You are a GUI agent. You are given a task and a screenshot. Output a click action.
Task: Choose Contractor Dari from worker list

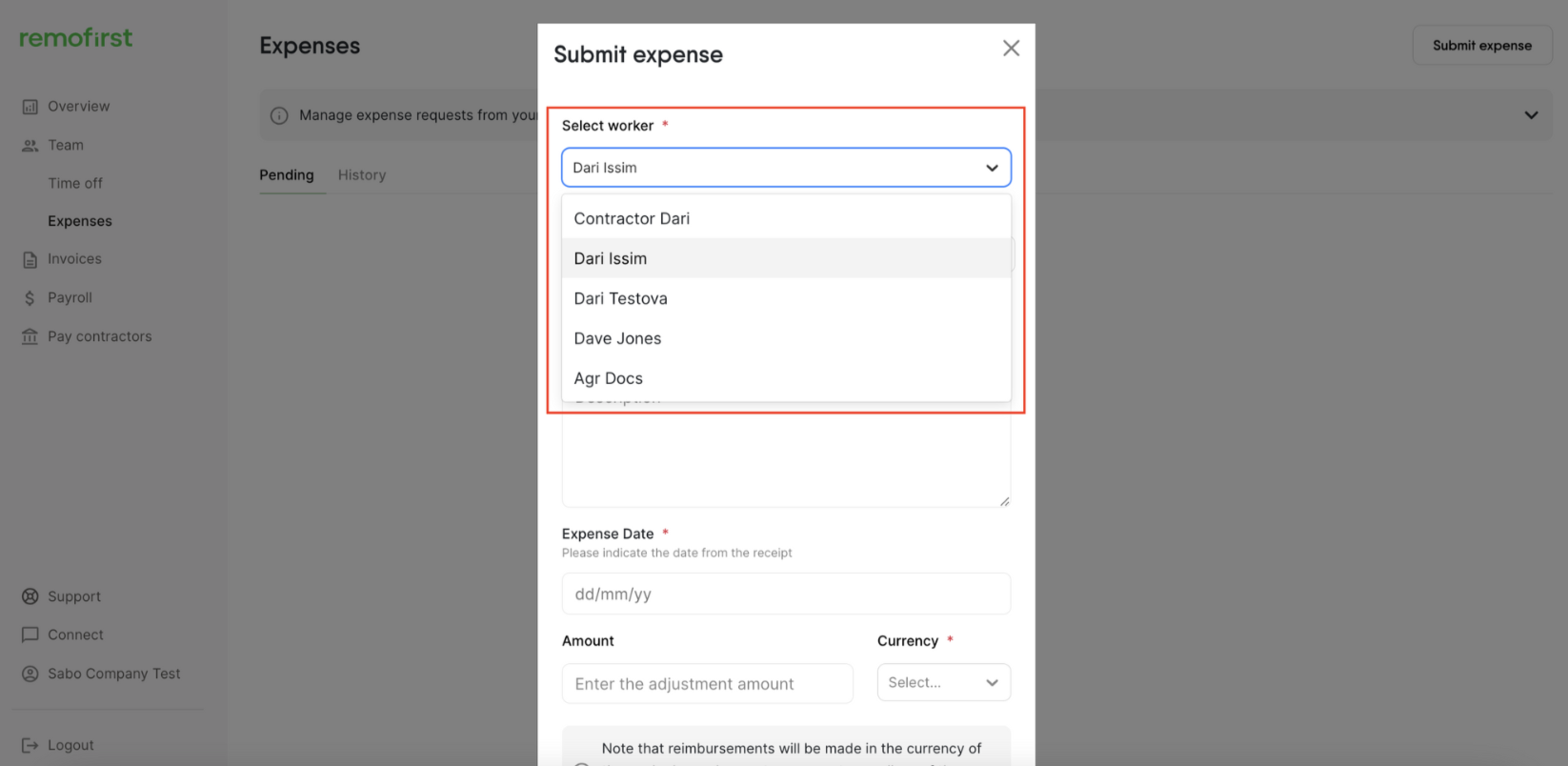[x=632, y=218]
